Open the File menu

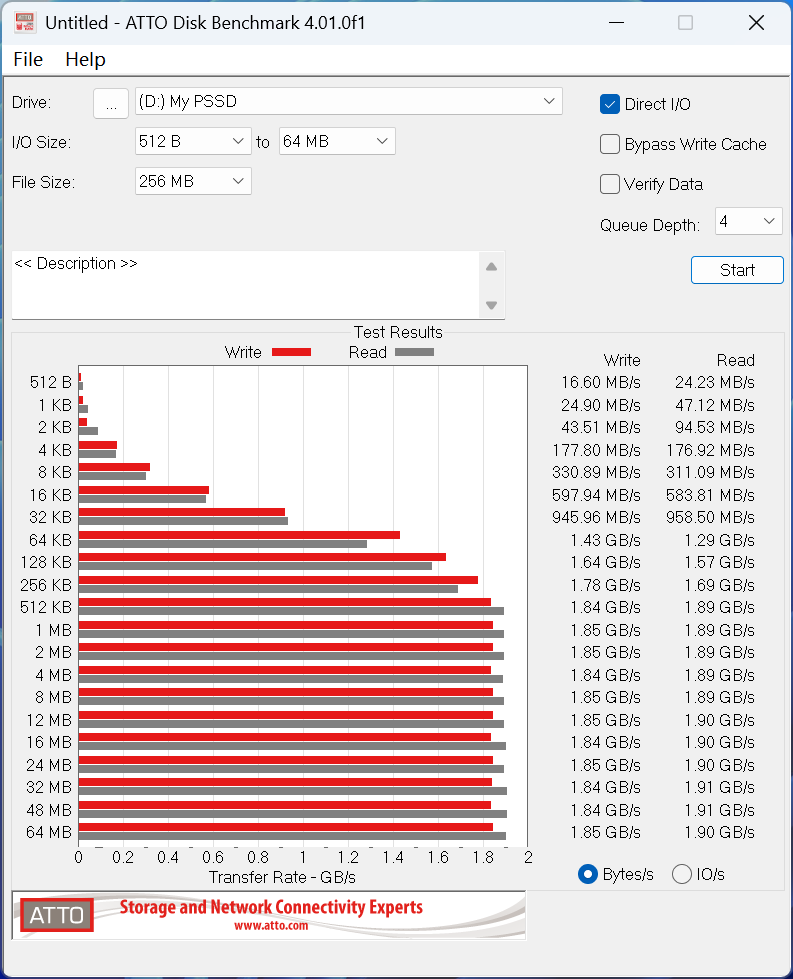point(28,60)
